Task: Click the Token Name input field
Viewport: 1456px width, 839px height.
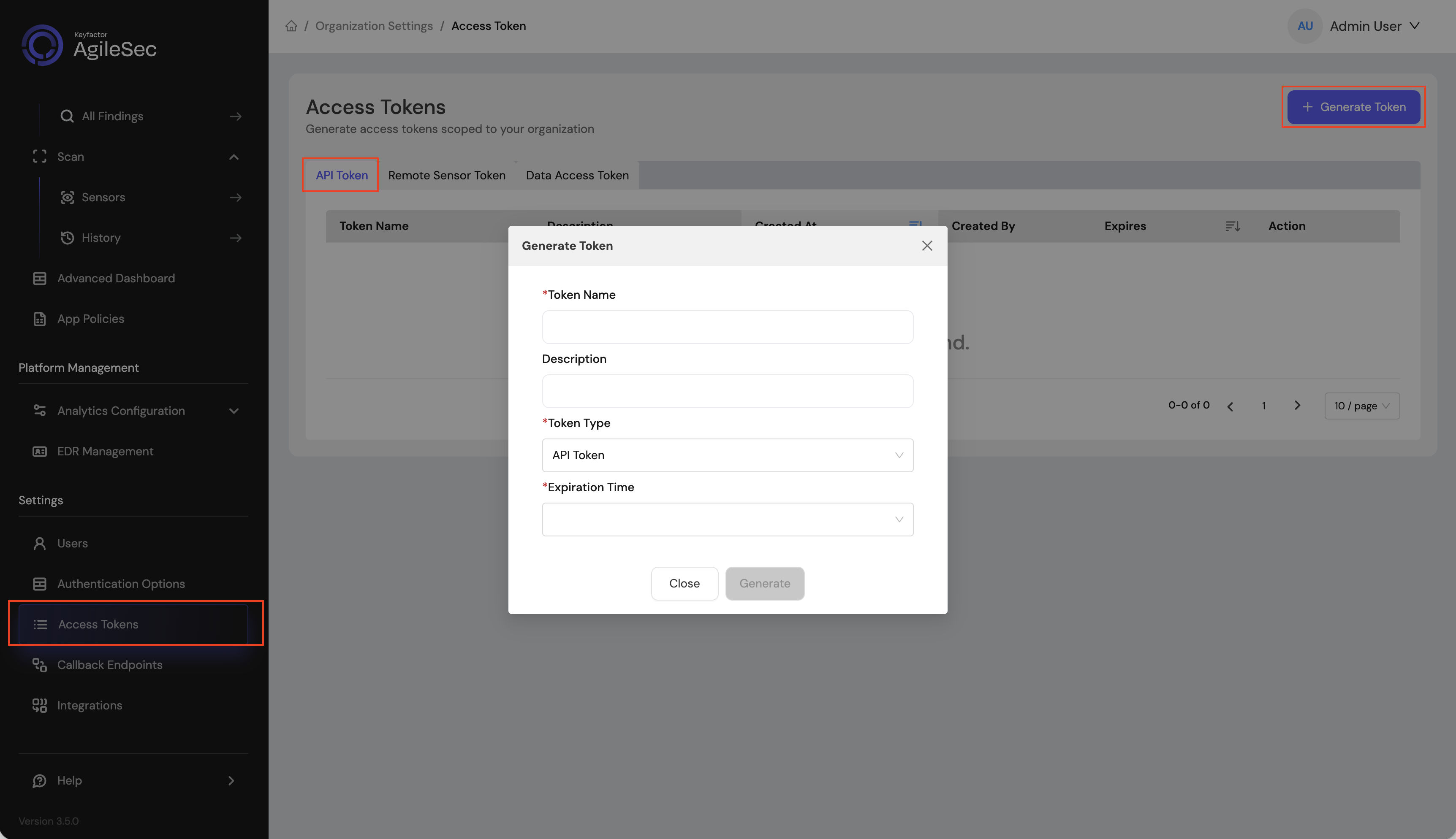Action: tap(727, 327)
